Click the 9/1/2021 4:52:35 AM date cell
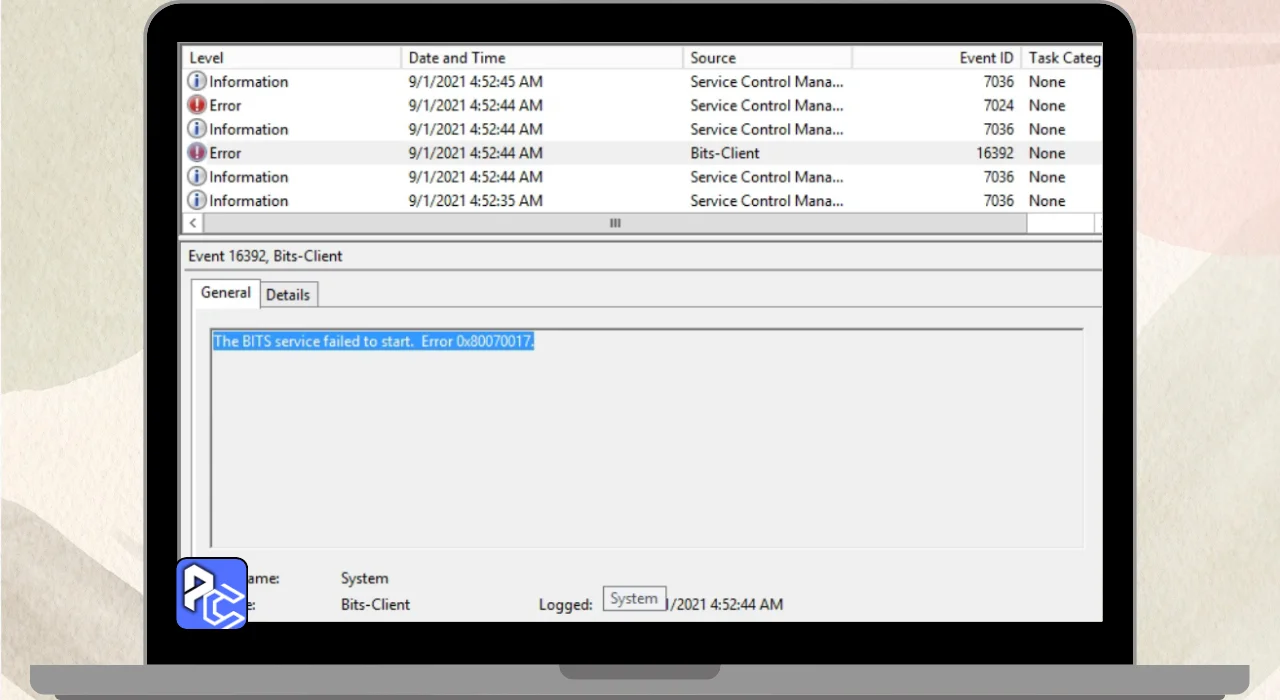Image resolution: width=1280 pixels, height=700 pixels. tap(476, 200)
